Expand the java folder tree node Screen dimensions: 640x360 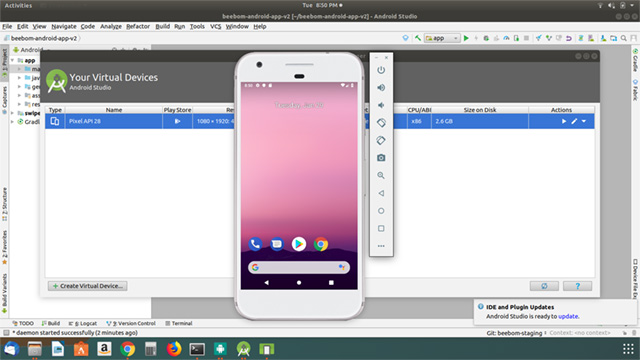click(x=19, y=78)
